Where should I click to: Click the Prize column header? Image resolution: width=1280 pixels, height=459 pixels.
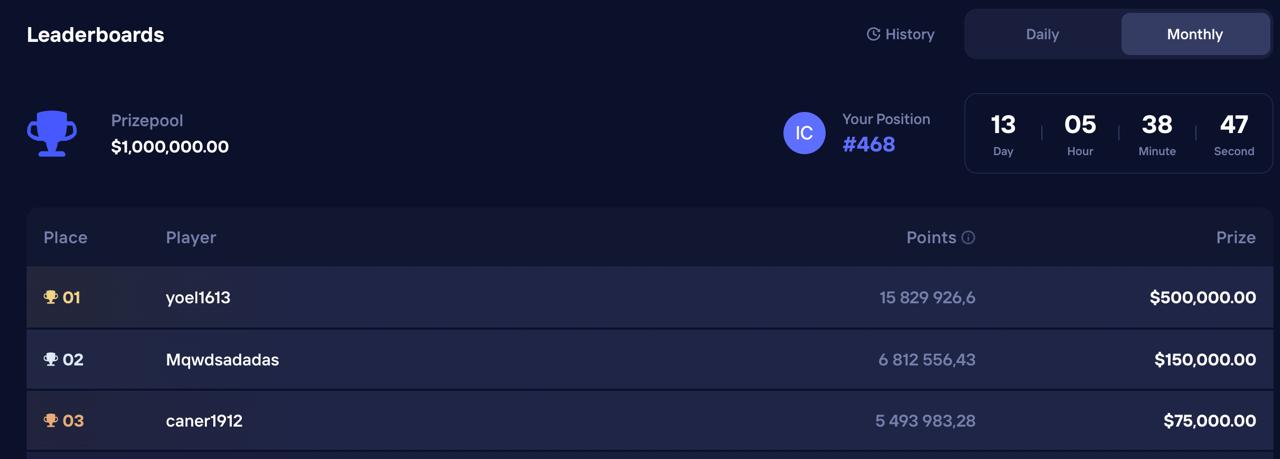(1235, 238)
